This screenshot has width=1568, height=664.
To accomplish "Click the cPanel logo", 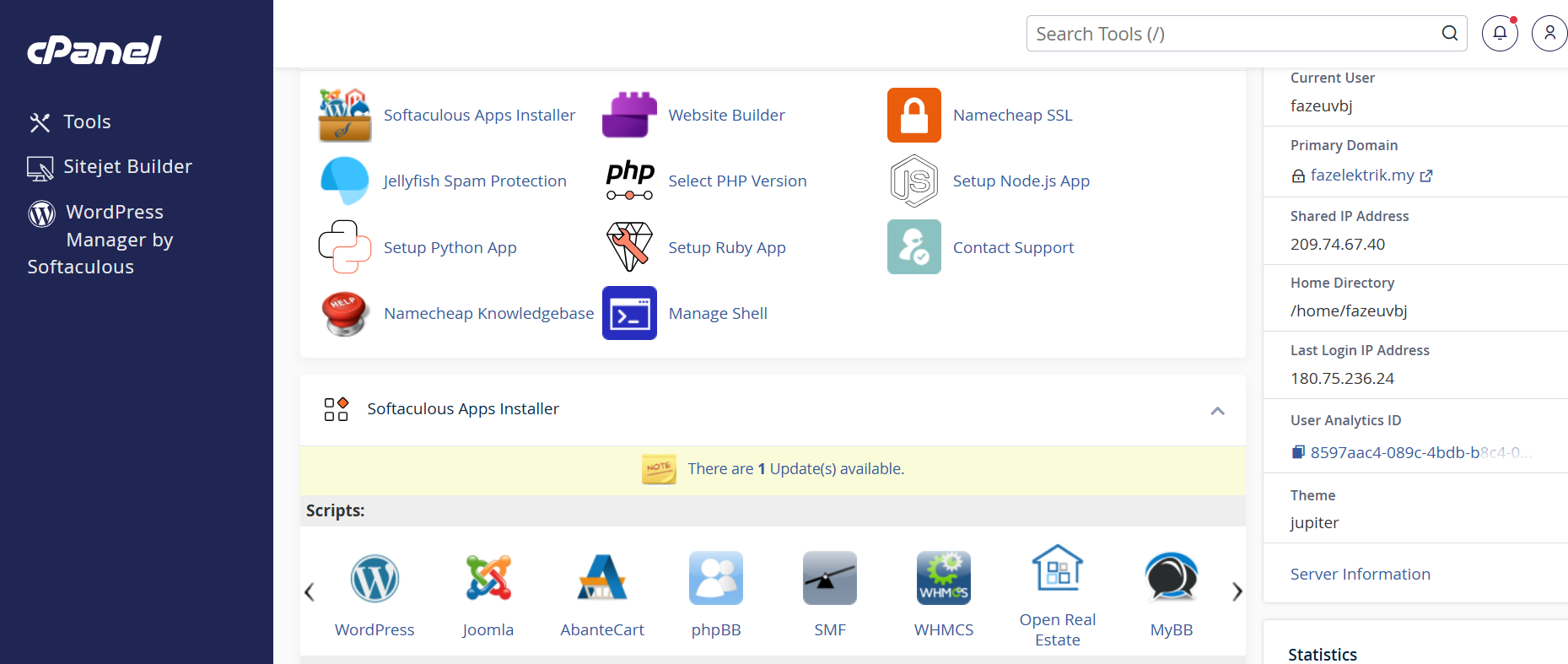I will click(x=94, y=51).
